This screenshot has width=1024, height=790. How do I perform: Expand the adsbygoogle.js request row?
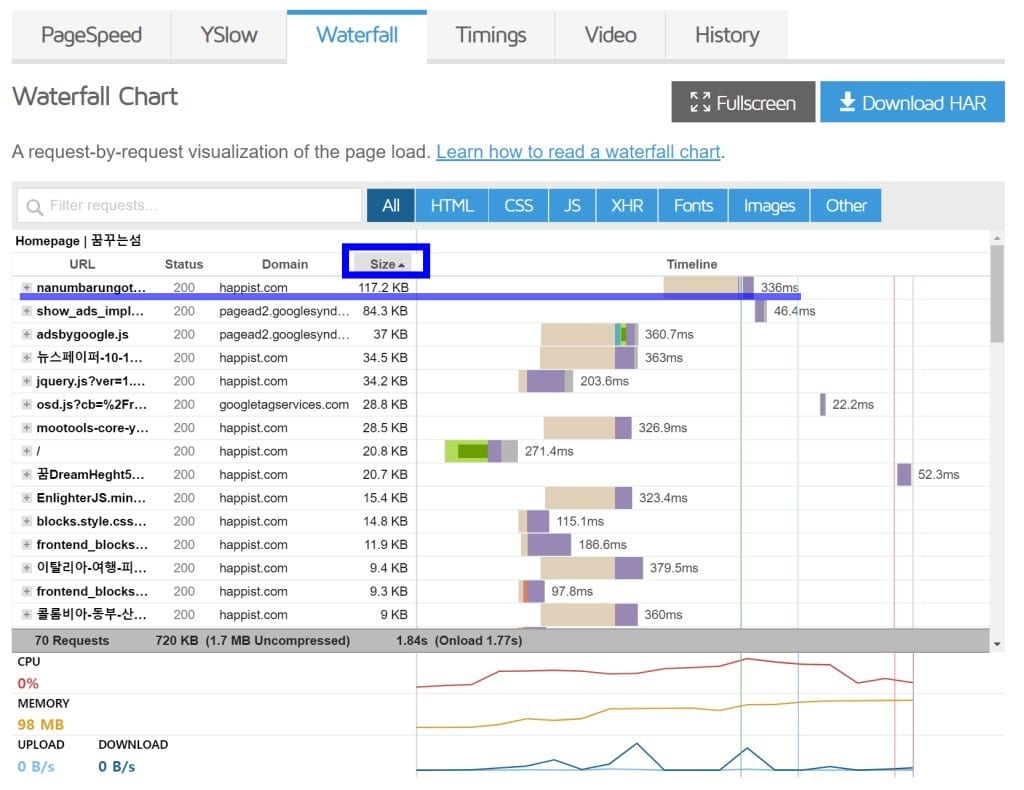[x=27, y=335]
